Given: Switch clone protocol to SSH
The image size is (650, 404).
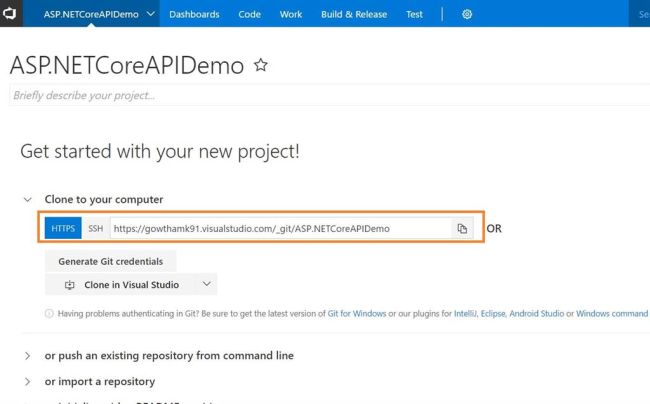Looking at the screenshot, I should click(95, 229).
